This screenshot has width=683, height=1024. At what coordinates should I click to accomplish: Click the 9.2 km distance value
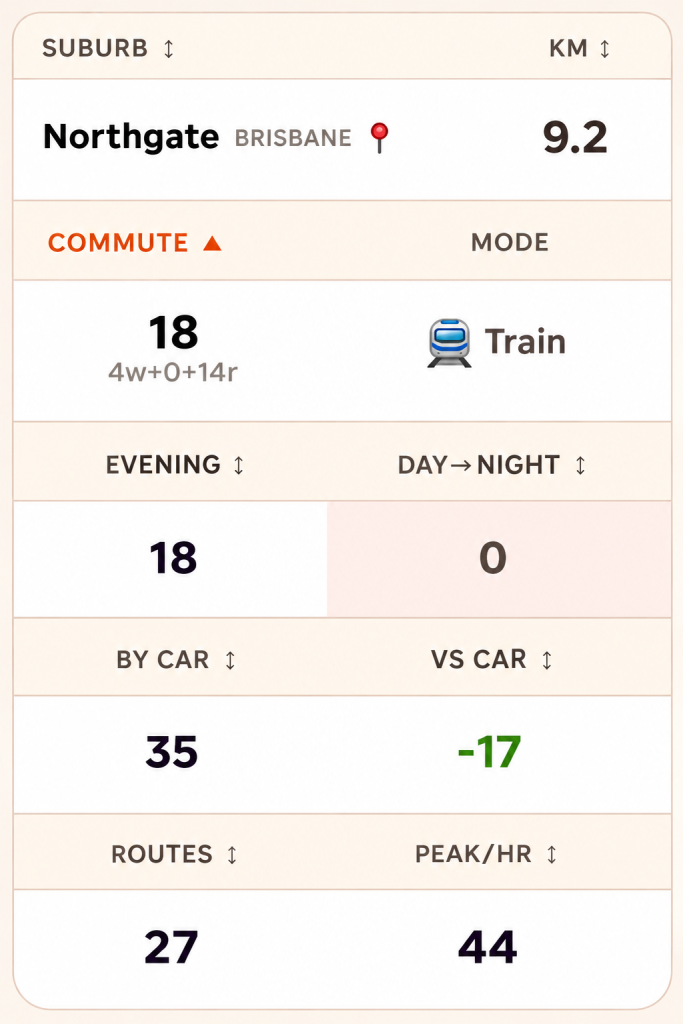pos(575,138)
